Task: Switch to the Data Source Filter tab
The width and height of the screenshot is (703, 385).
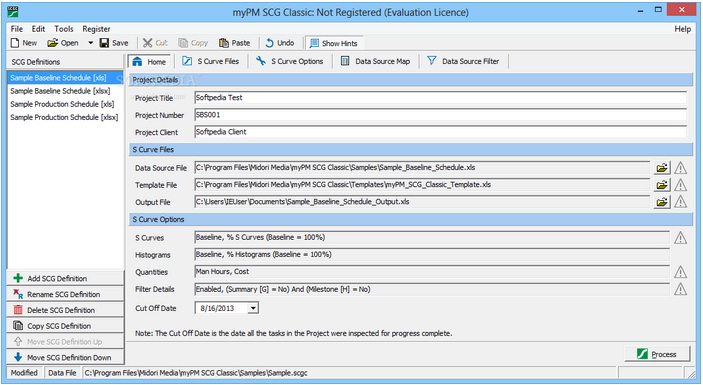Action: point(463,61)
